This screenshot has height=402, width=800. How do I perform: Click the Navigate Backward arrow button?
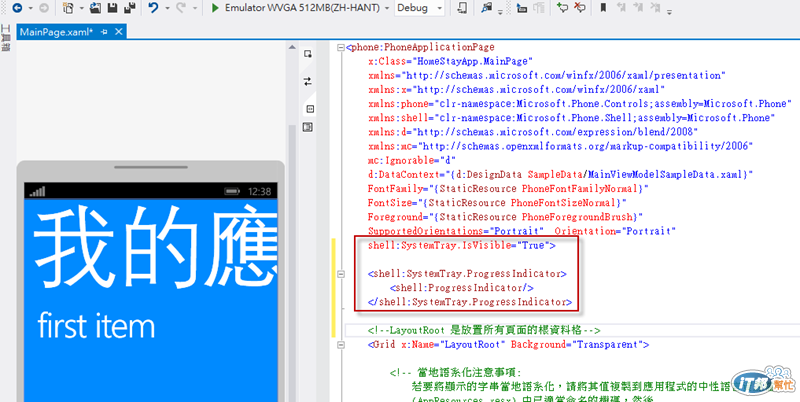point(17,8)
